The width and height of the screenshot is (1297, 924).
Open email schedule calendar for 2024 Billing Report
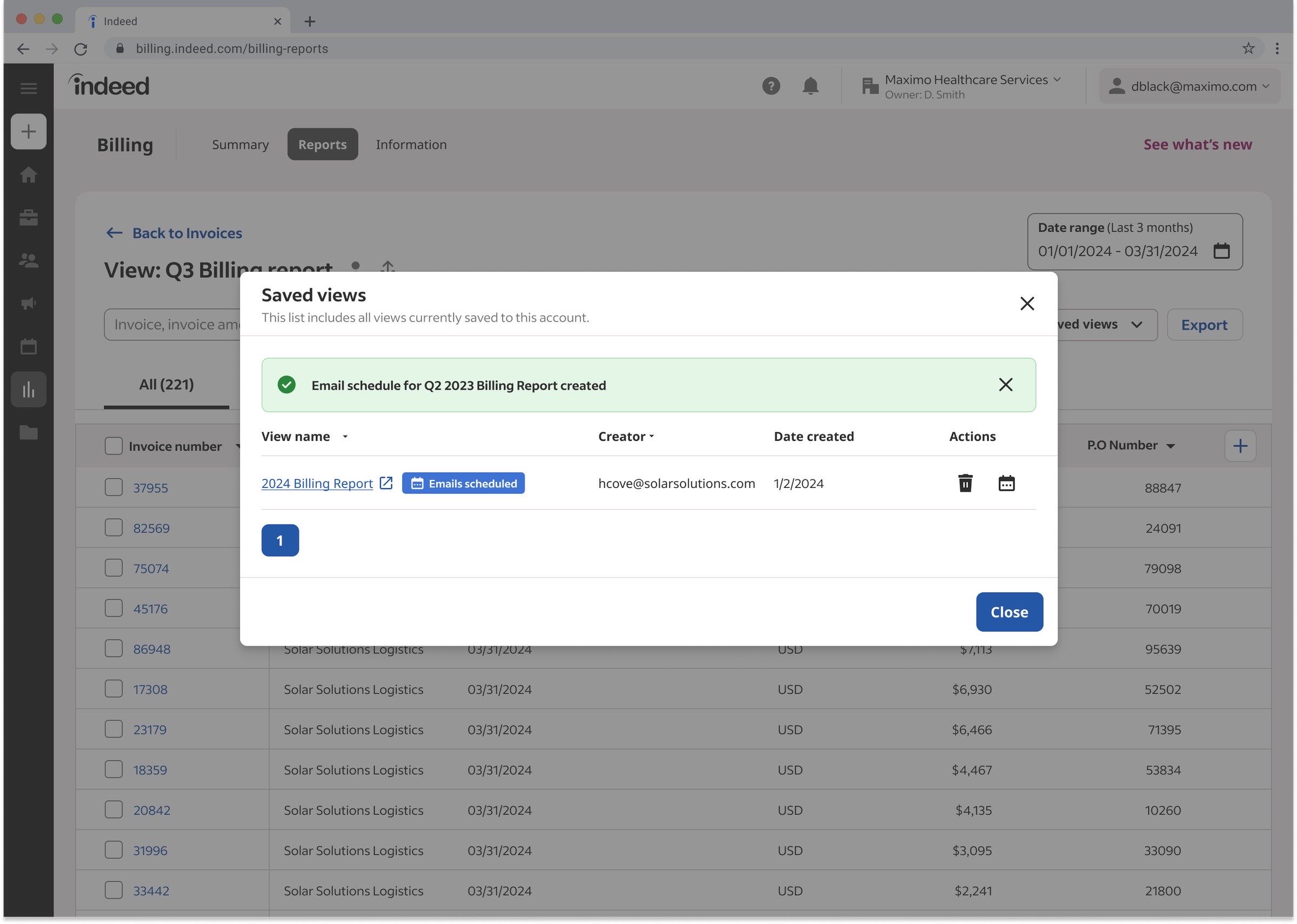pos(1006,483)
